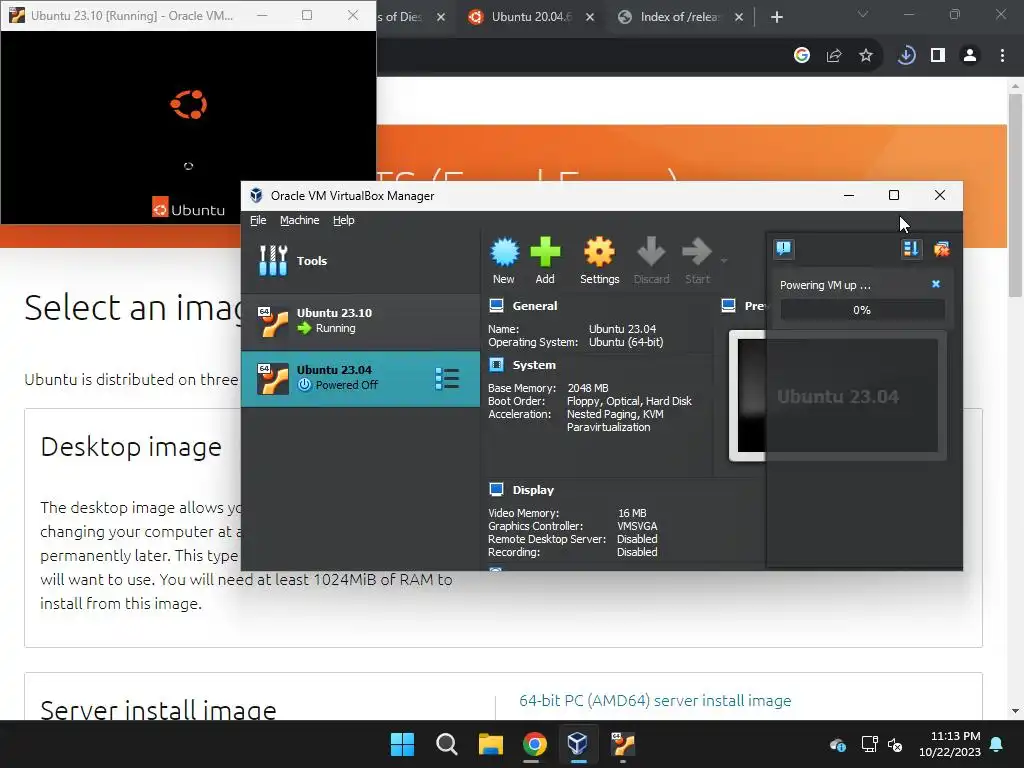Screen dimensions: 1024x768
Task: Switch to the Index of /releases Chrome tab
Action: coord(680,17)
